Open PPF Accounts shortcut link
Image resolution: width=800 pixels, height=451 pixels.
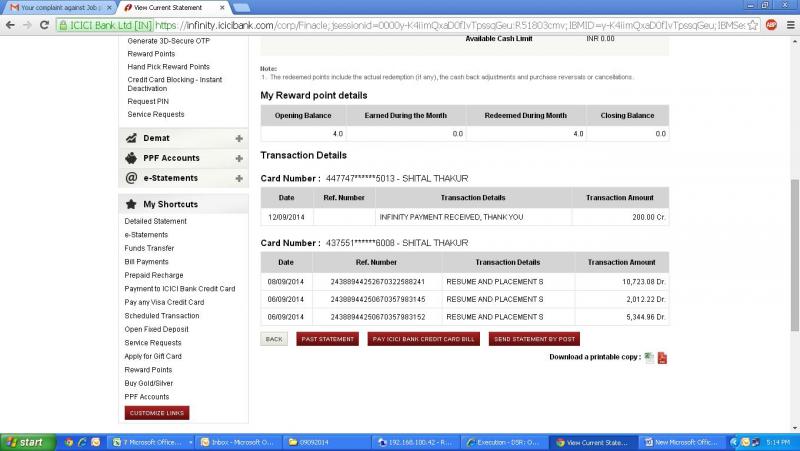coord(146,396)
